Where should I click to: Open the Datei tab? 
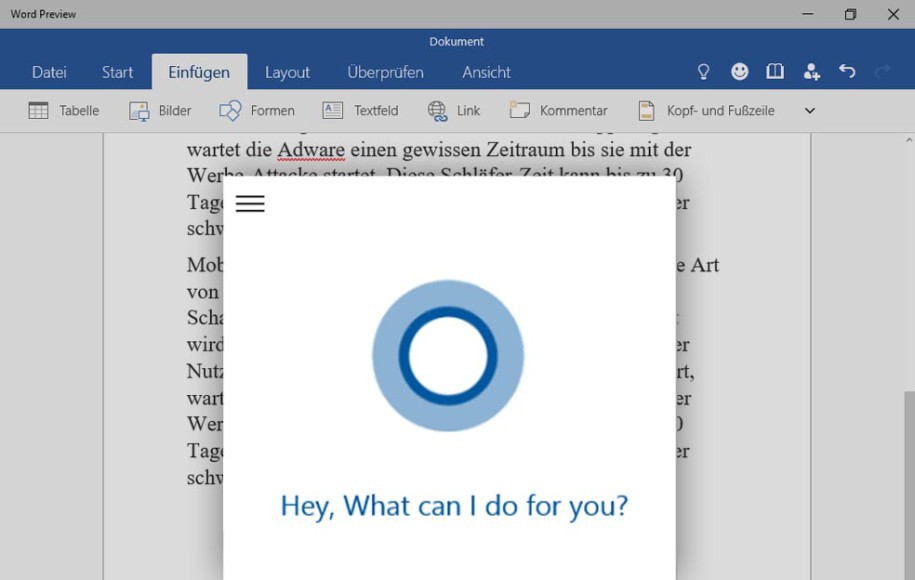click(49, 72)
